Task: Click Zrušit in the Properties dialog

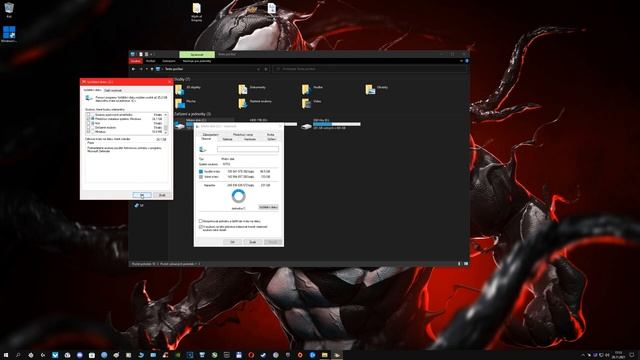Action: click(253, 242)
